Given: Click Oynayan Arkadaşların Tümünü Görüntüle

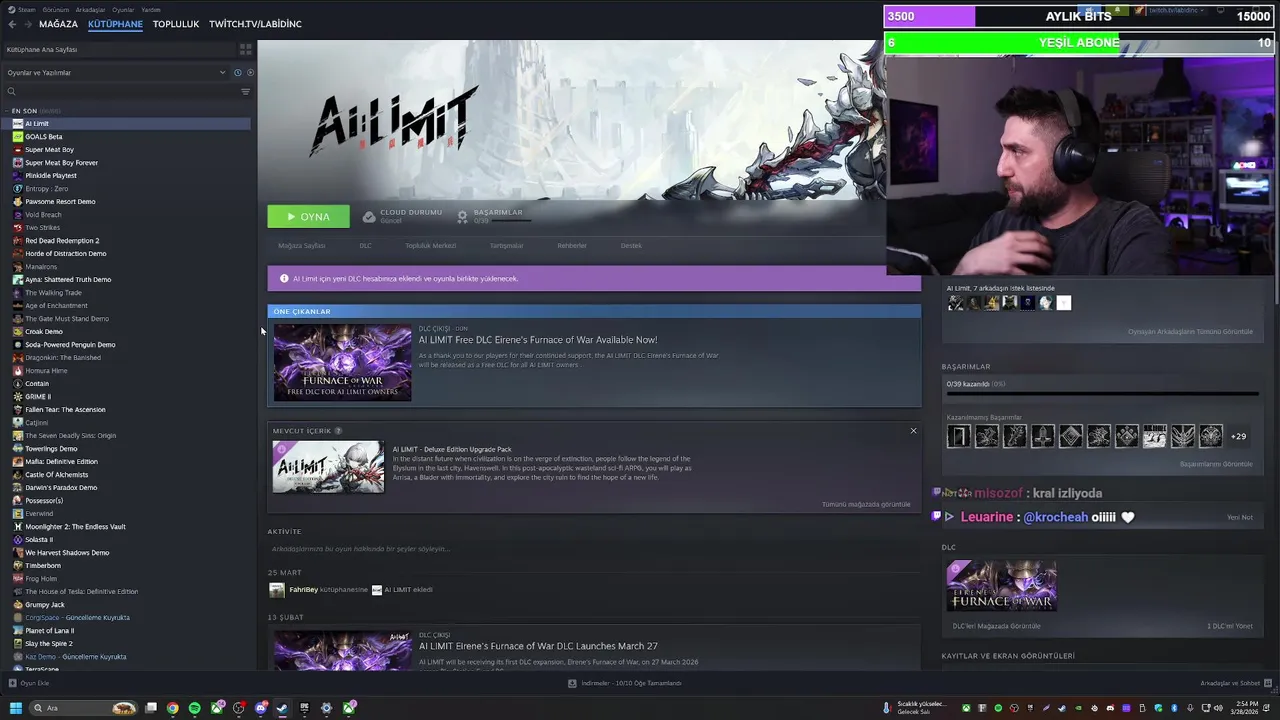Looking at the screenshot, I should [1190, 331].
